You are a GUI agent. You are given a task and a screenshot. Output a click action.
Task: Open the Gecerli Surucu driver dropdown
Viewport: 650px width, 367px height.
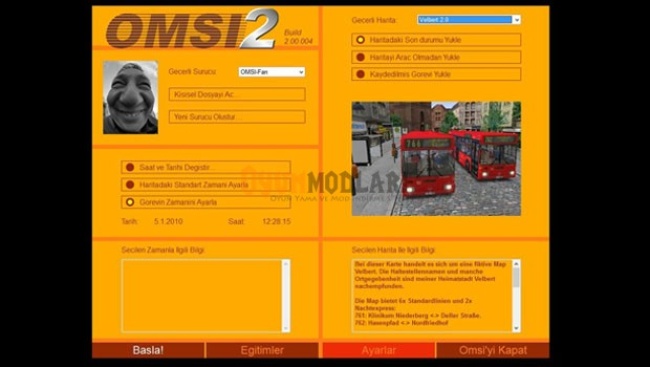[x=272, y=72]
